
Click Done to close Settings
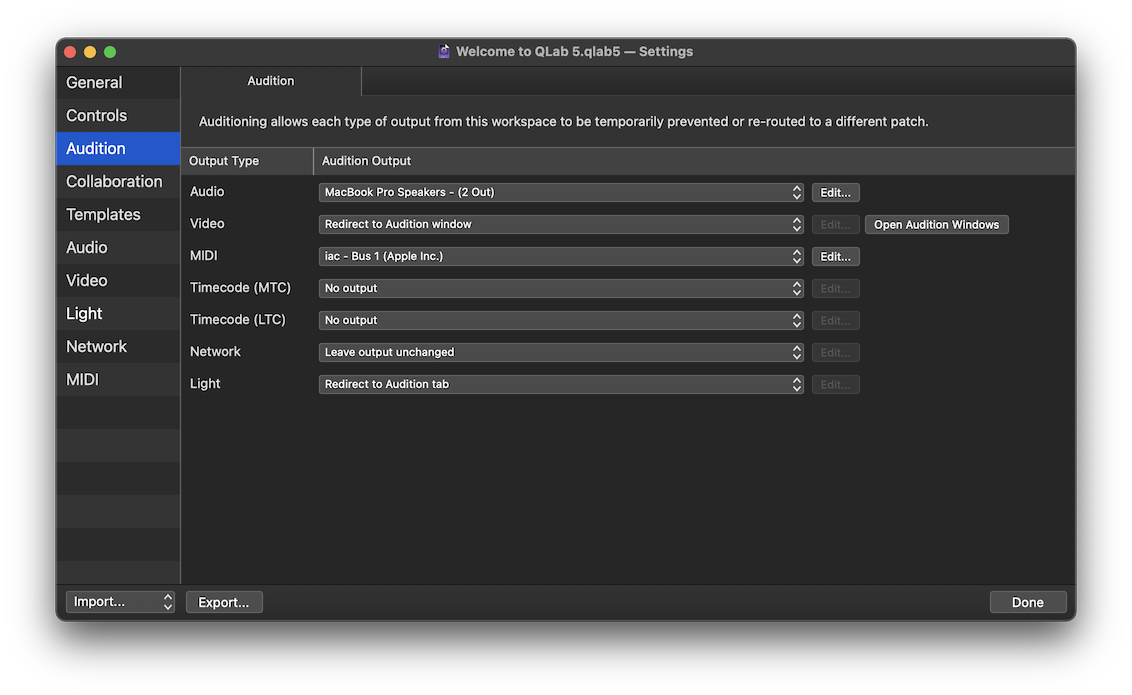pyautogui.click(x=1028, y=601)
